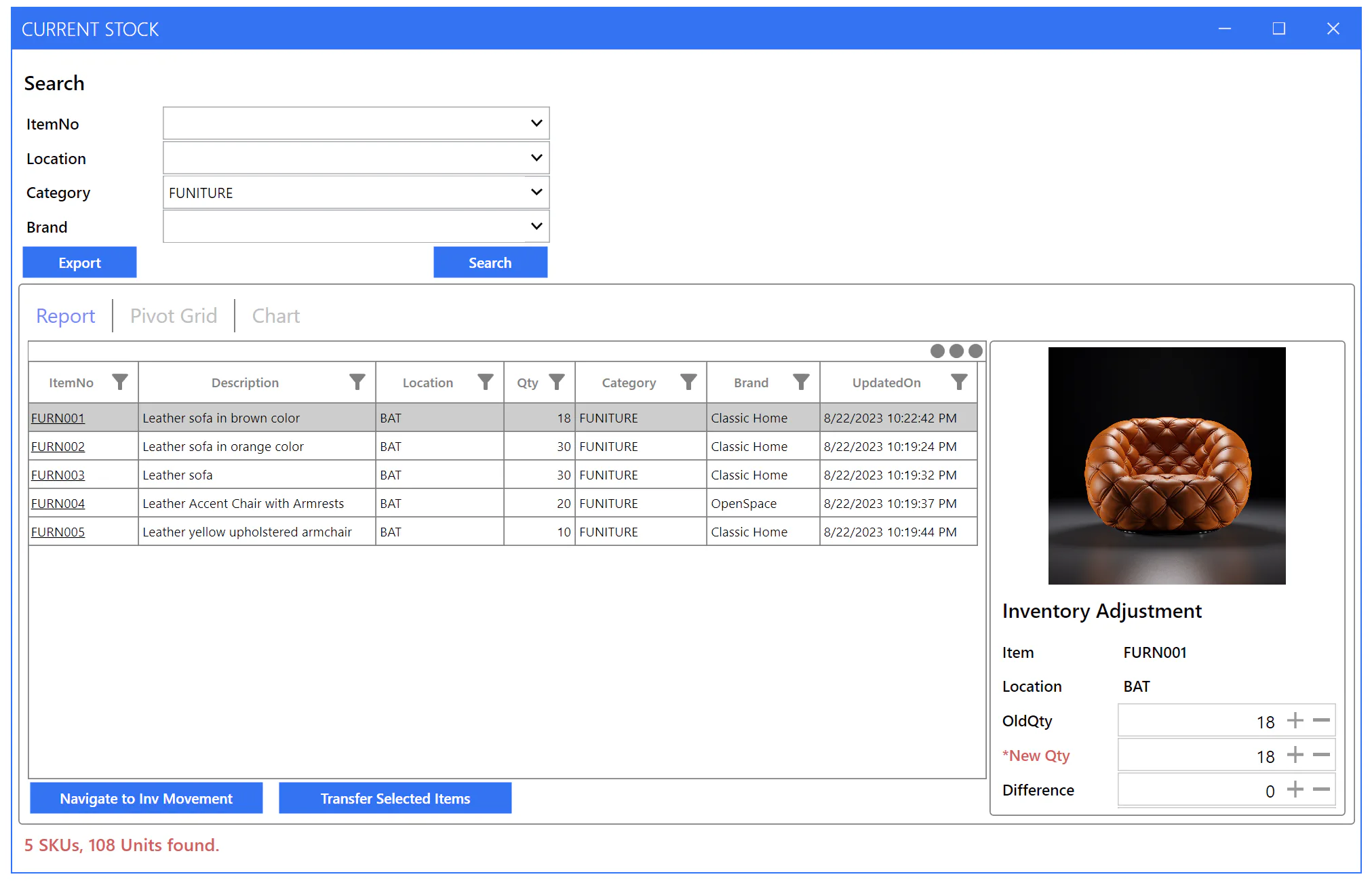Expand the ItemNo search dropdown
1372x883 pixels.
(x=536, y=123)
